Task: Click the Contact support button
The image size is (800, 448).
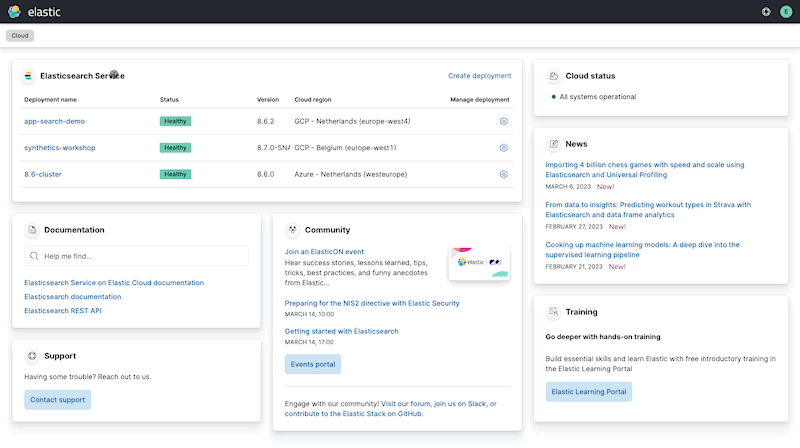Action: point(58,400)
